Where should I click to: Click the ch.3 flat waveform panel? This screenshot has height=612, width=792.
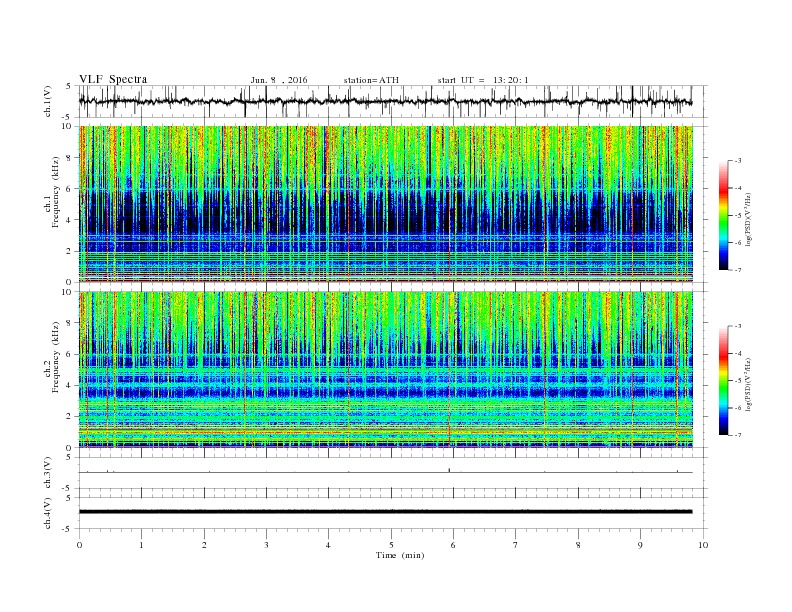(x=393, y=473)
